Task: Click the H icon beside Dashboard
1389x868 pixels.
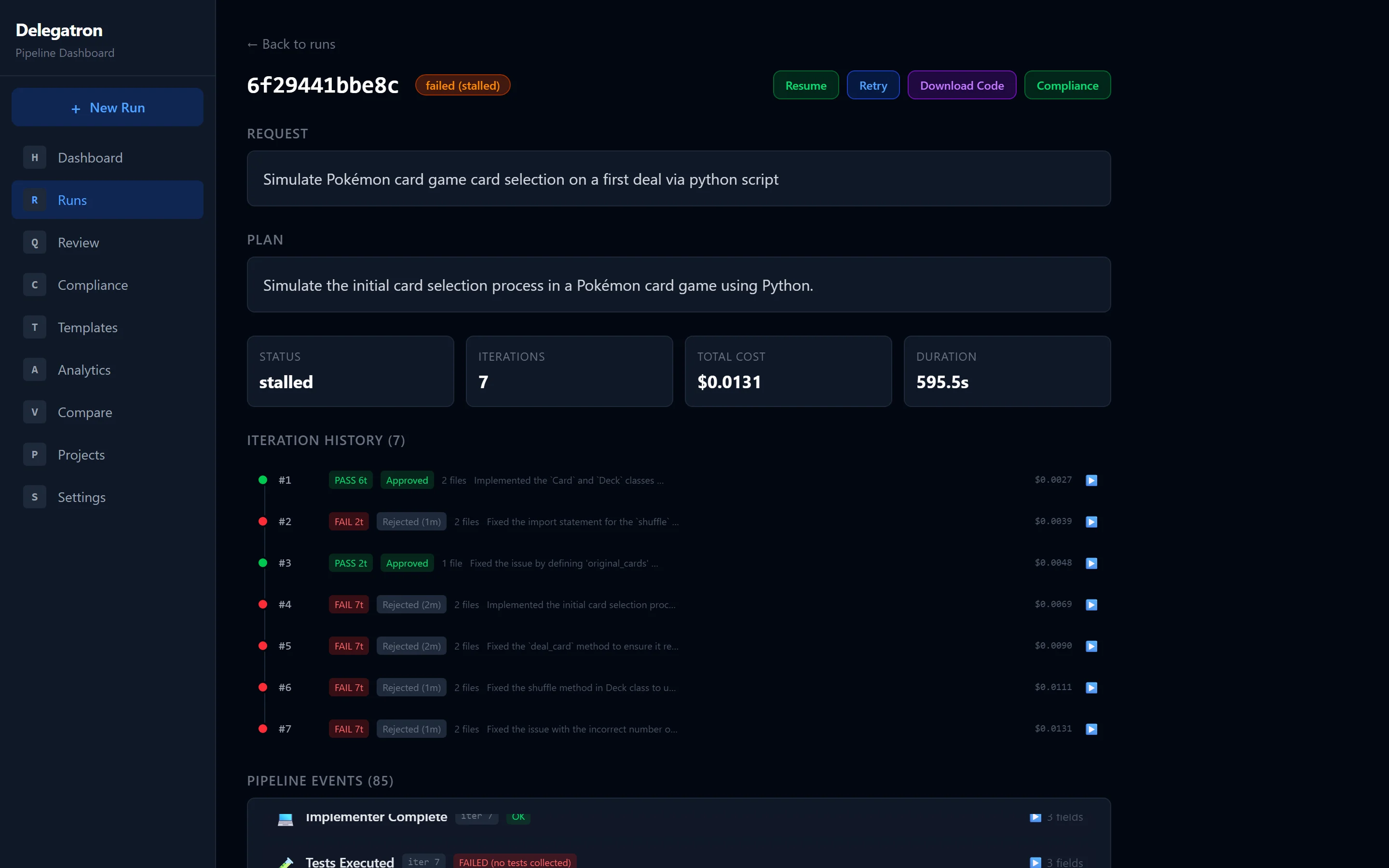Action: coord(34,157)
